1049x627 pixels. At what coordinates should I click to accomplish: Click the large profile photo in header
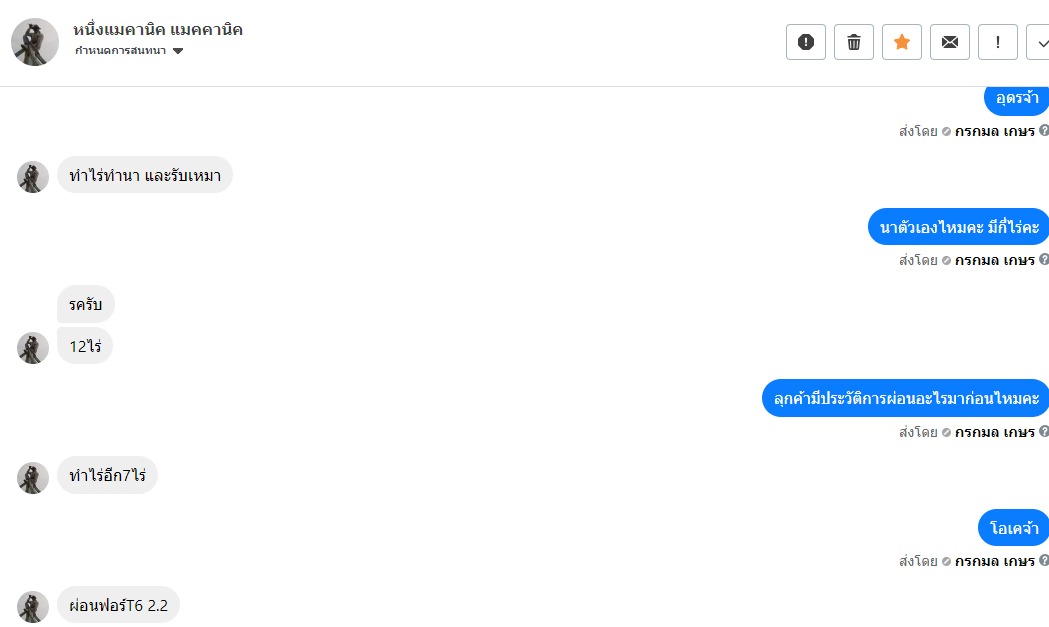pos(35,42)
